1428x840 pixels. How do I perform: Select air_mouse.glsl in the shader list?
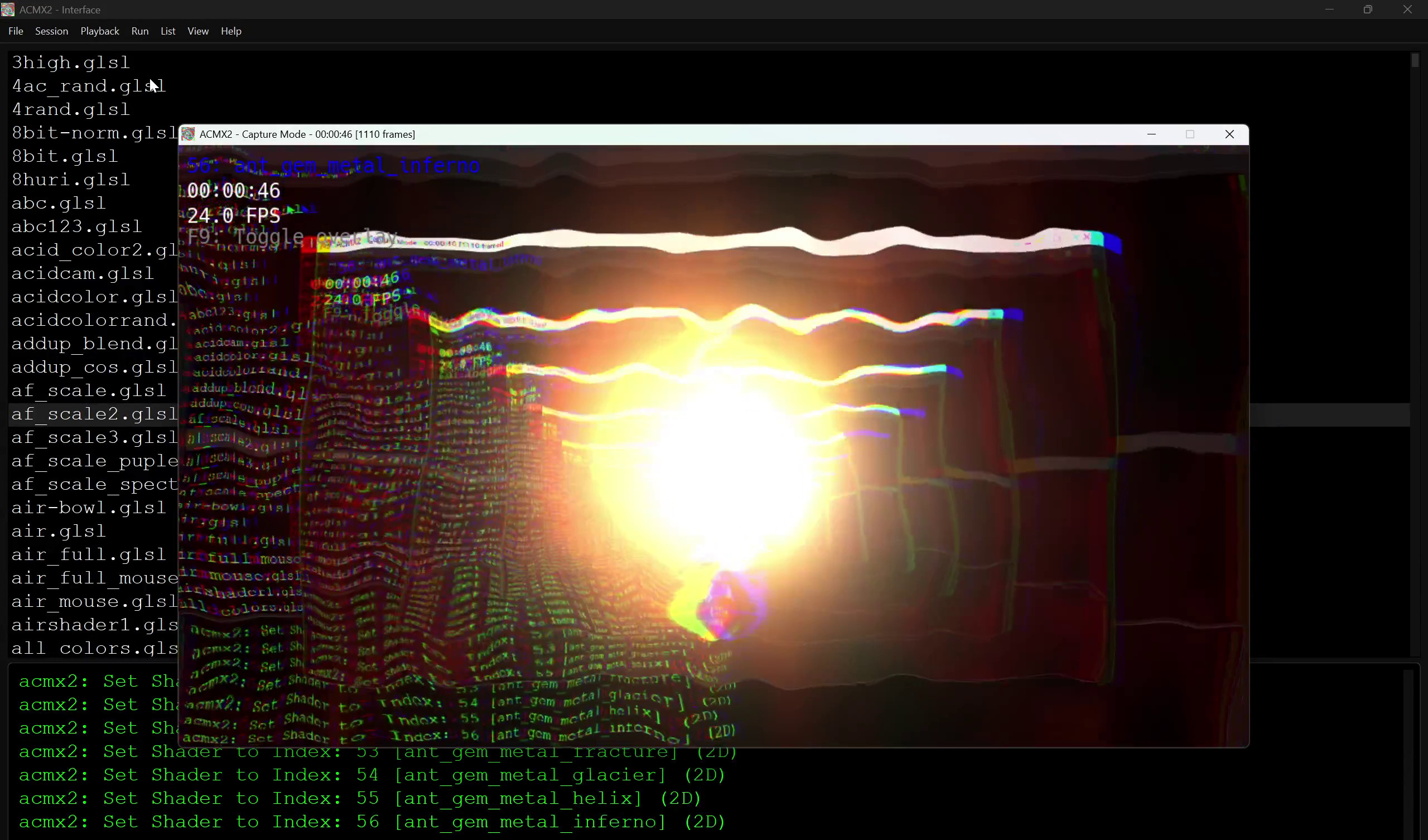pyautogui.click(x=94, y=601)
